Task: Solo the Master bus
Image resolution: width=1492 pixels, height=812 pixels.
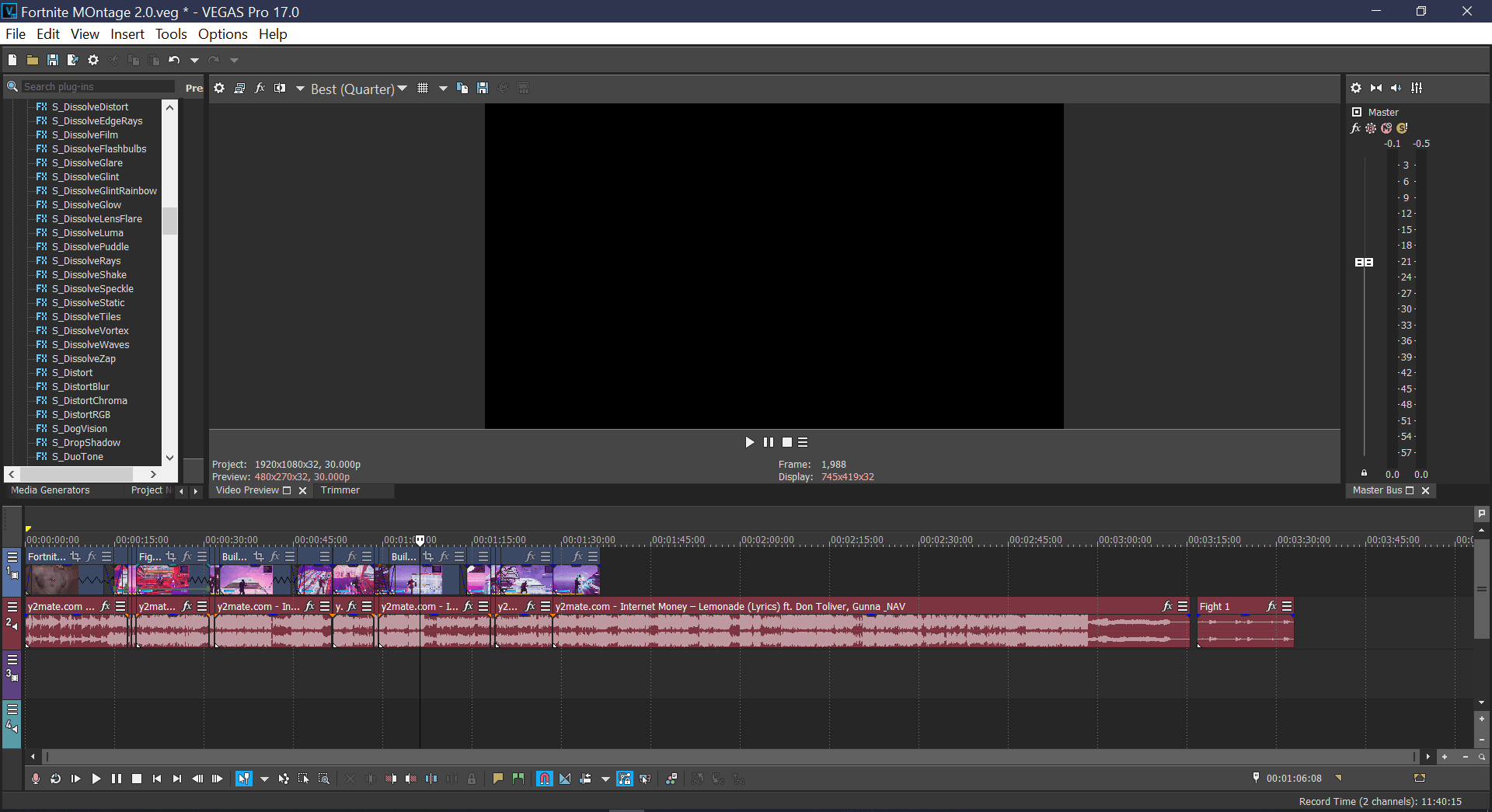Action: (1402, 128)
